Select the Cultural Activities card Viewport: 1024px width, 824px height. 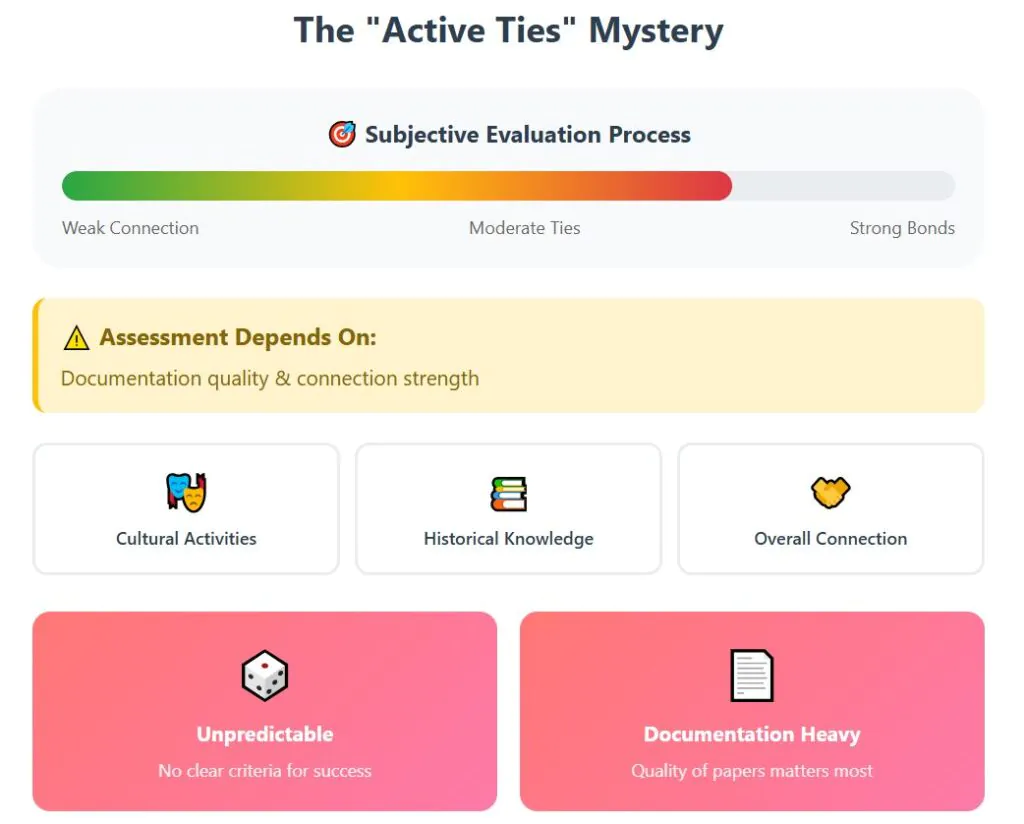(x=186, y=510)
